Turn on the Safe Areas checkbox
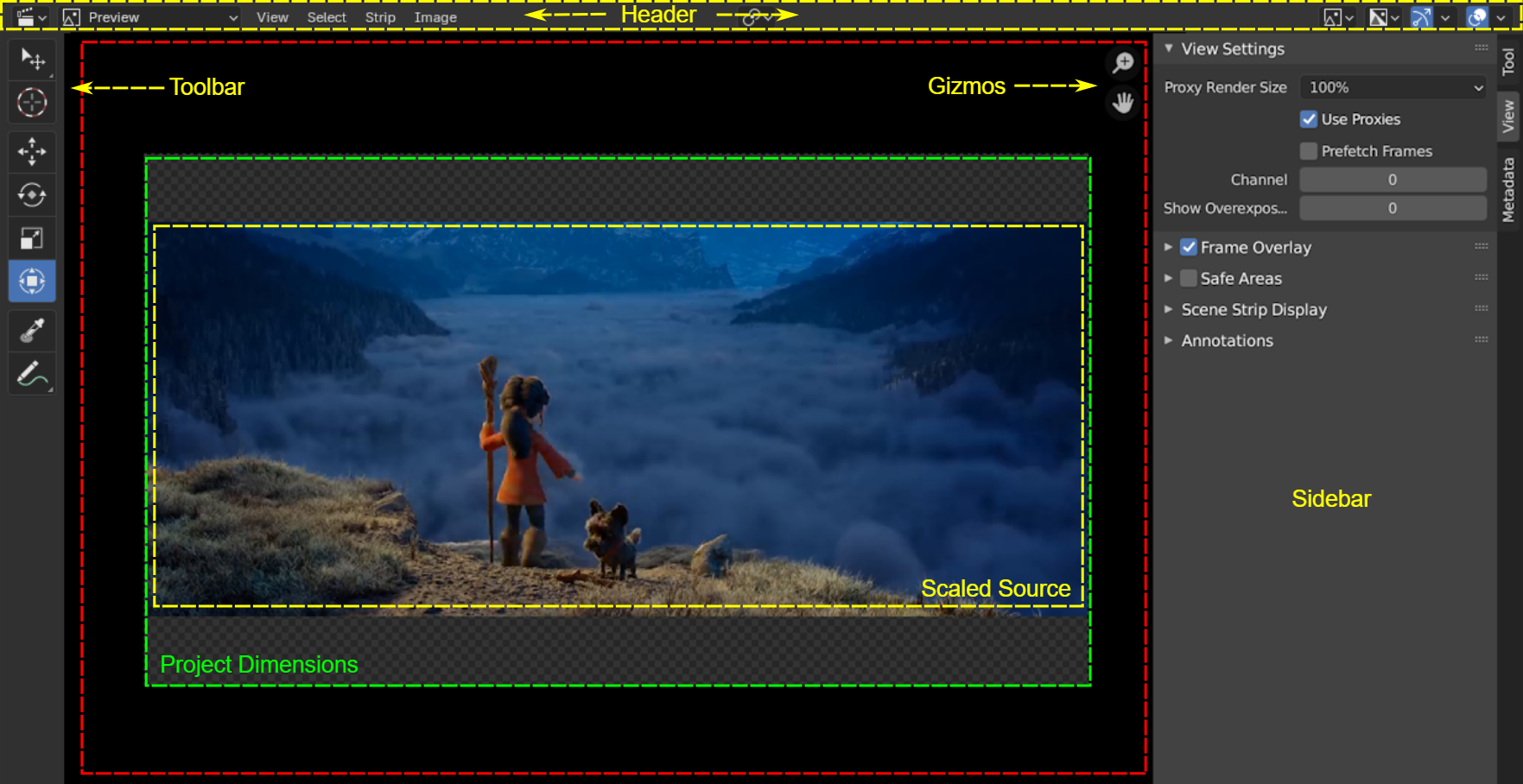This screenshot has width=1523, height=784. pyautogui.click(x=1189, y=278)
